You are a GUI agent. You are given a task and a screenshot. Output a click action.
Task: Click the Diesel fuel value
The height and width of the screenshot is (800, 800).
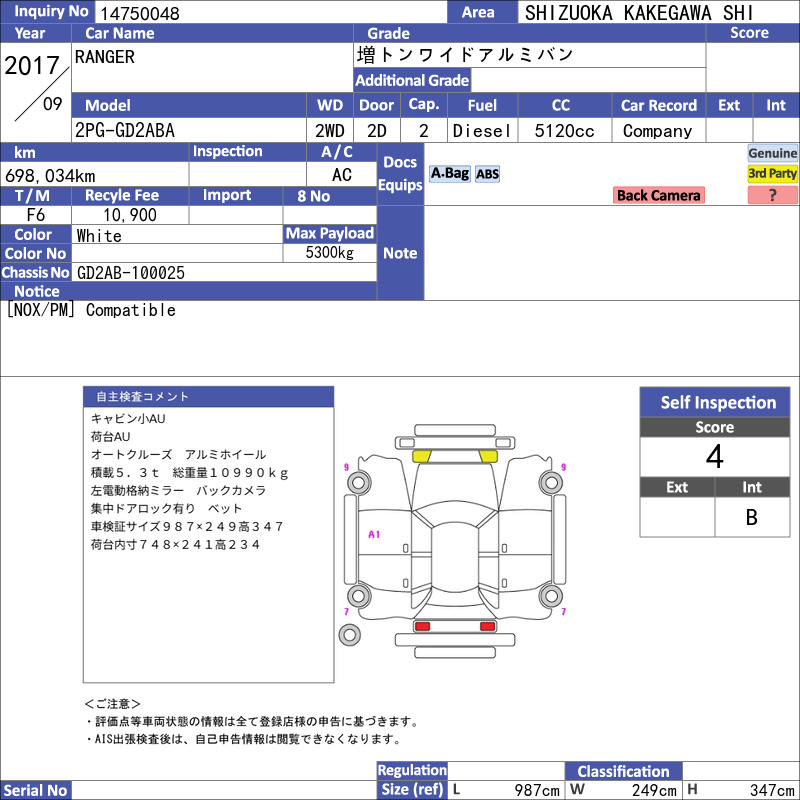point(482,131)
